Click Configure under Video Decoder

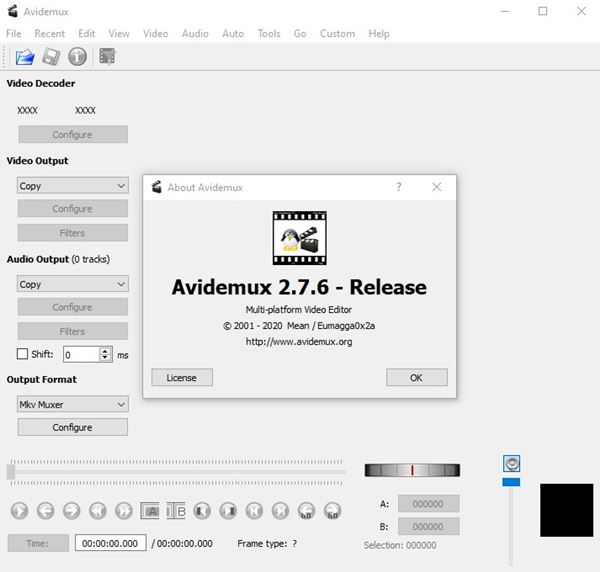tap(73, 134)
